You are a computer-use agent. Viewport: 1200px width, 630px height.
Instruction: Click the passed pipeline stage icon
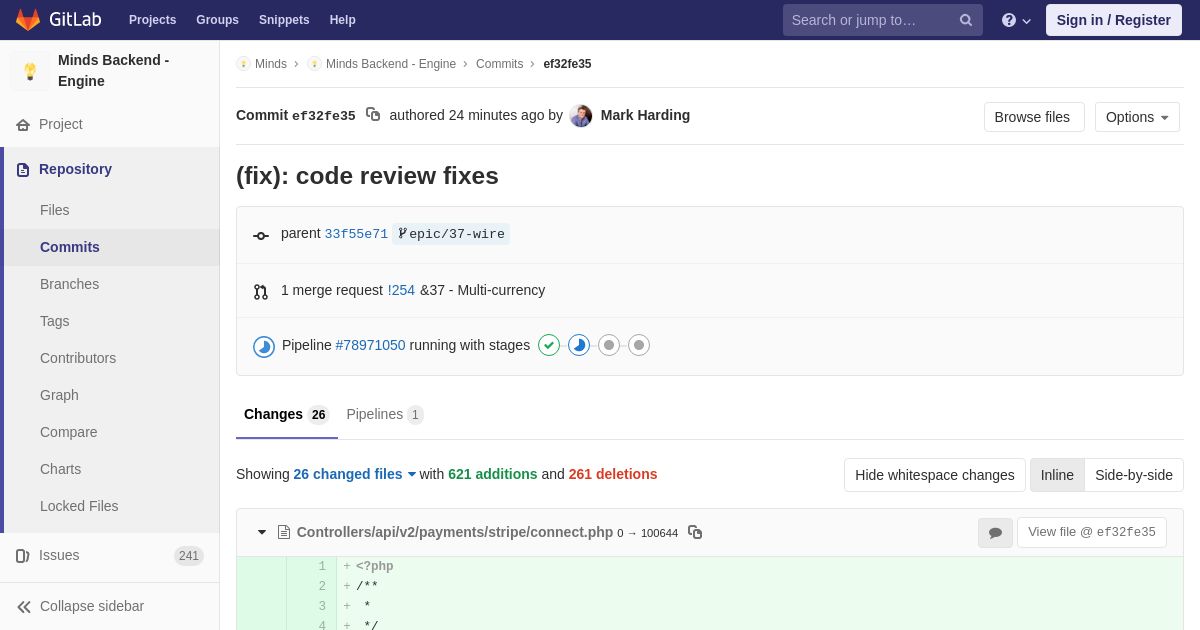click(x=549, y=345)
